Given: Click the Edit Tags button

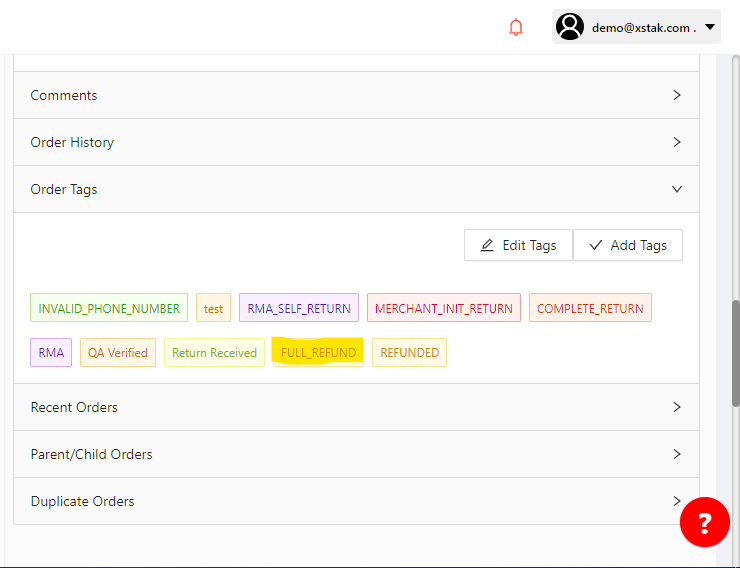Looking at the screenshot, I should click(x=518, y=245).
